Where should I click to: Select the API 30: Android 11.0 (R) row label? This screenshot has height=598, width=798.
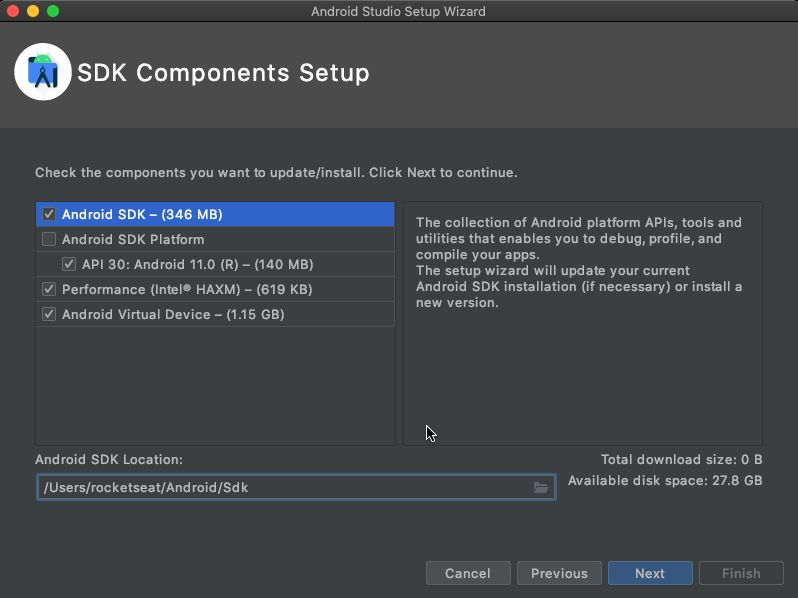pyautogui.click(x=197, y=264)
